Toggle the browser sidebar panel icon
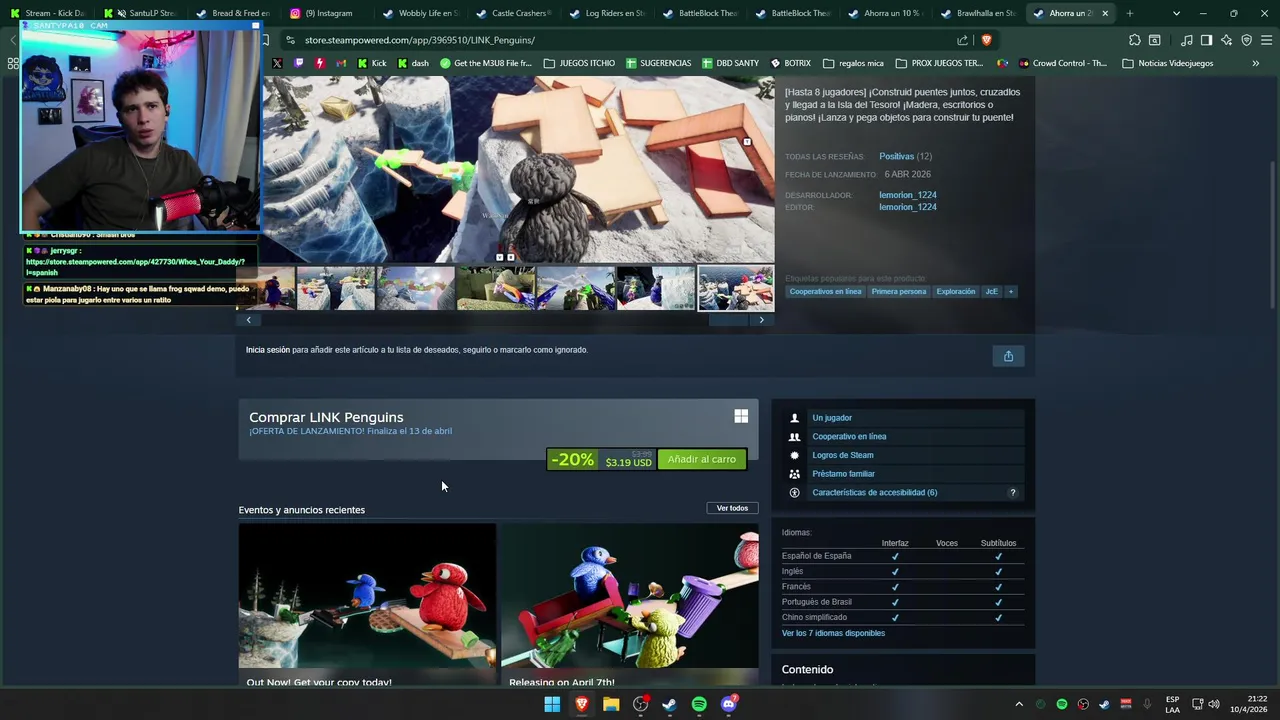1280x720 pixels. coord(1206,40)
